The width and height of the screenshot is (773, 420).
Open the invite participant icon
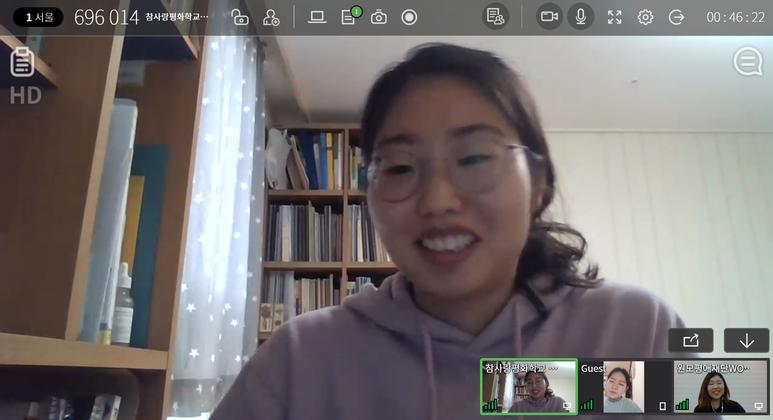pos(271,18)
